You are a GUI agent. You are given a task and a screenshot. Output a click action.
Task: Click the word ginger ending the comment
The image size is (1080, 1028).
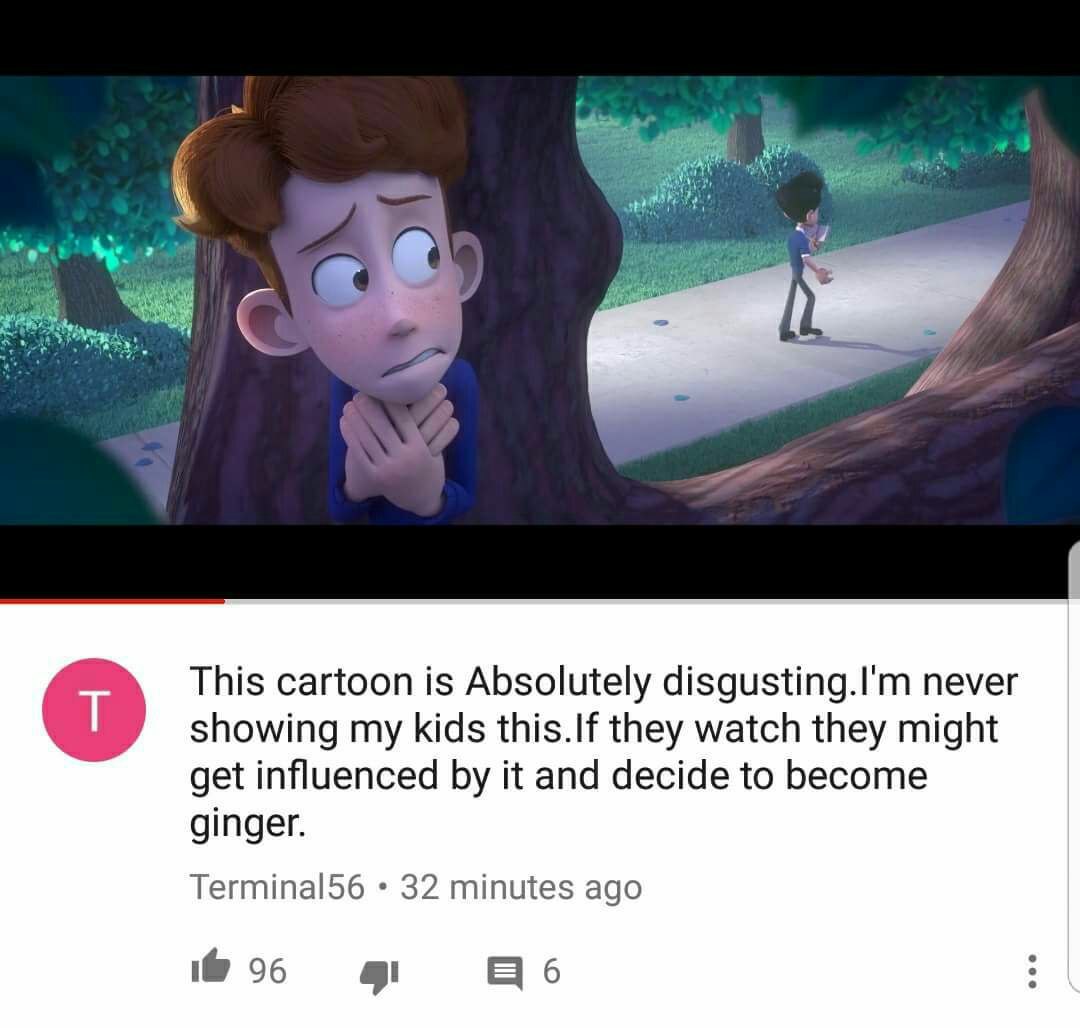click(247, 824)
